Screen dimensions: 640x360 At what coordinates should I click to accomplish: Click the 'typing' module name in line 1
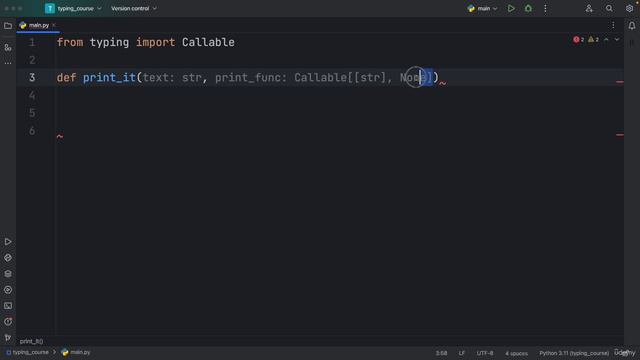[109, 42]
